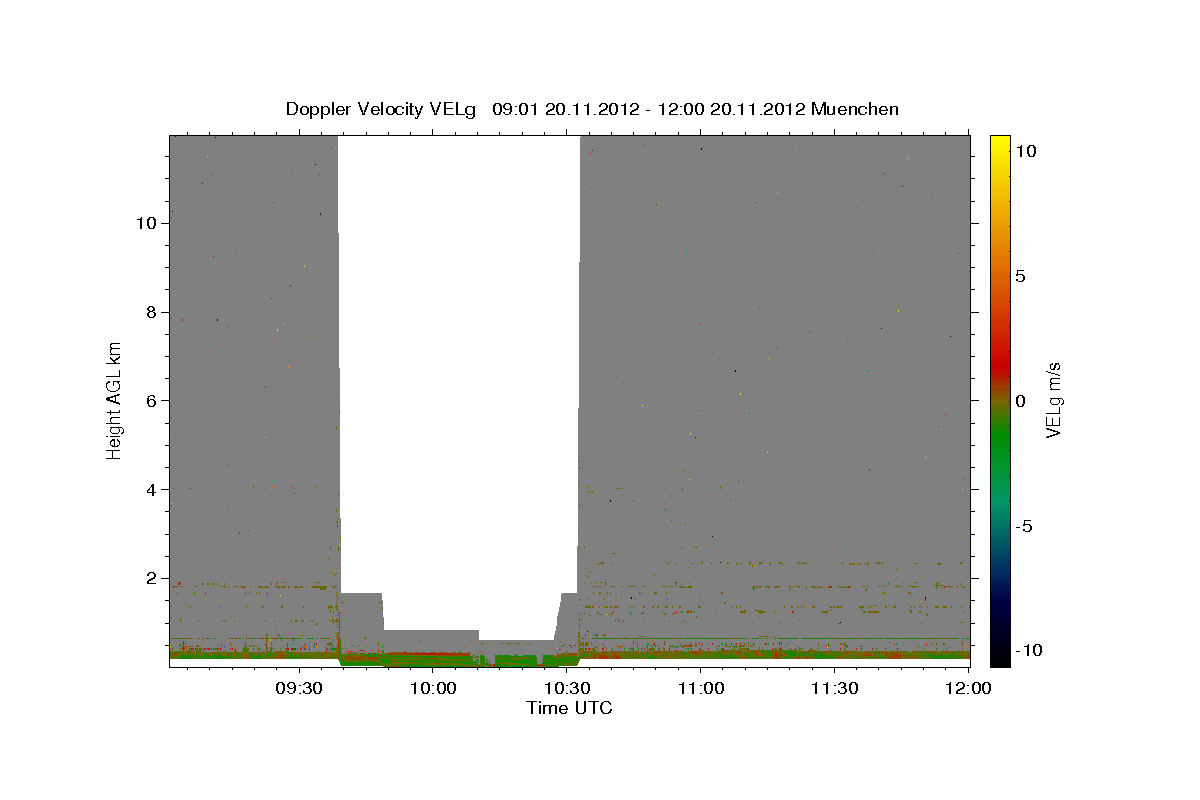The height and width of the screenshot is (800, 1200).
Task: Click the colorbar tick label 0
Action: coord(1020,401)
